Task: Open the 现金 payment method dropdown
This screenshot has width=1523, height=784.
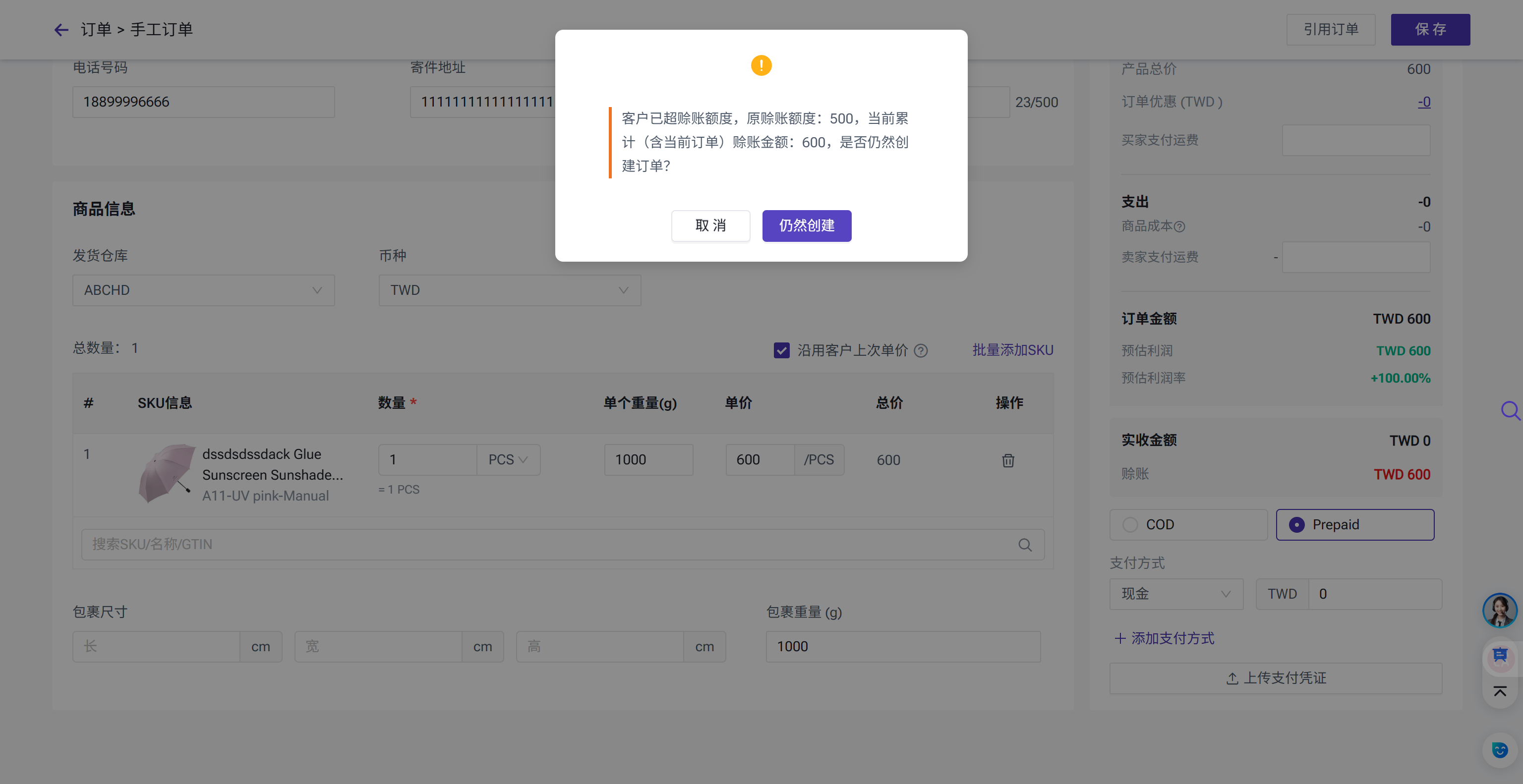Action: 1176,594
